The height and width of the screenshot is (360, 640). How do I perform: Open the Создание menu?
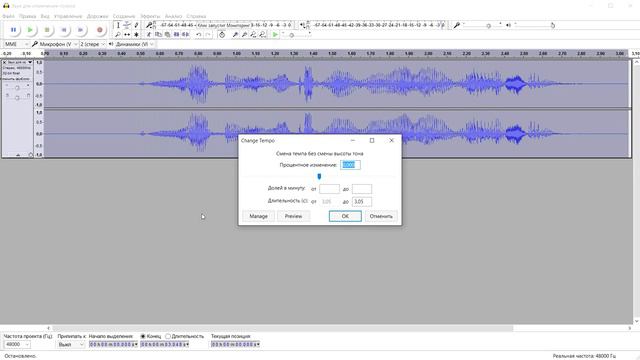tap(124, 16)
